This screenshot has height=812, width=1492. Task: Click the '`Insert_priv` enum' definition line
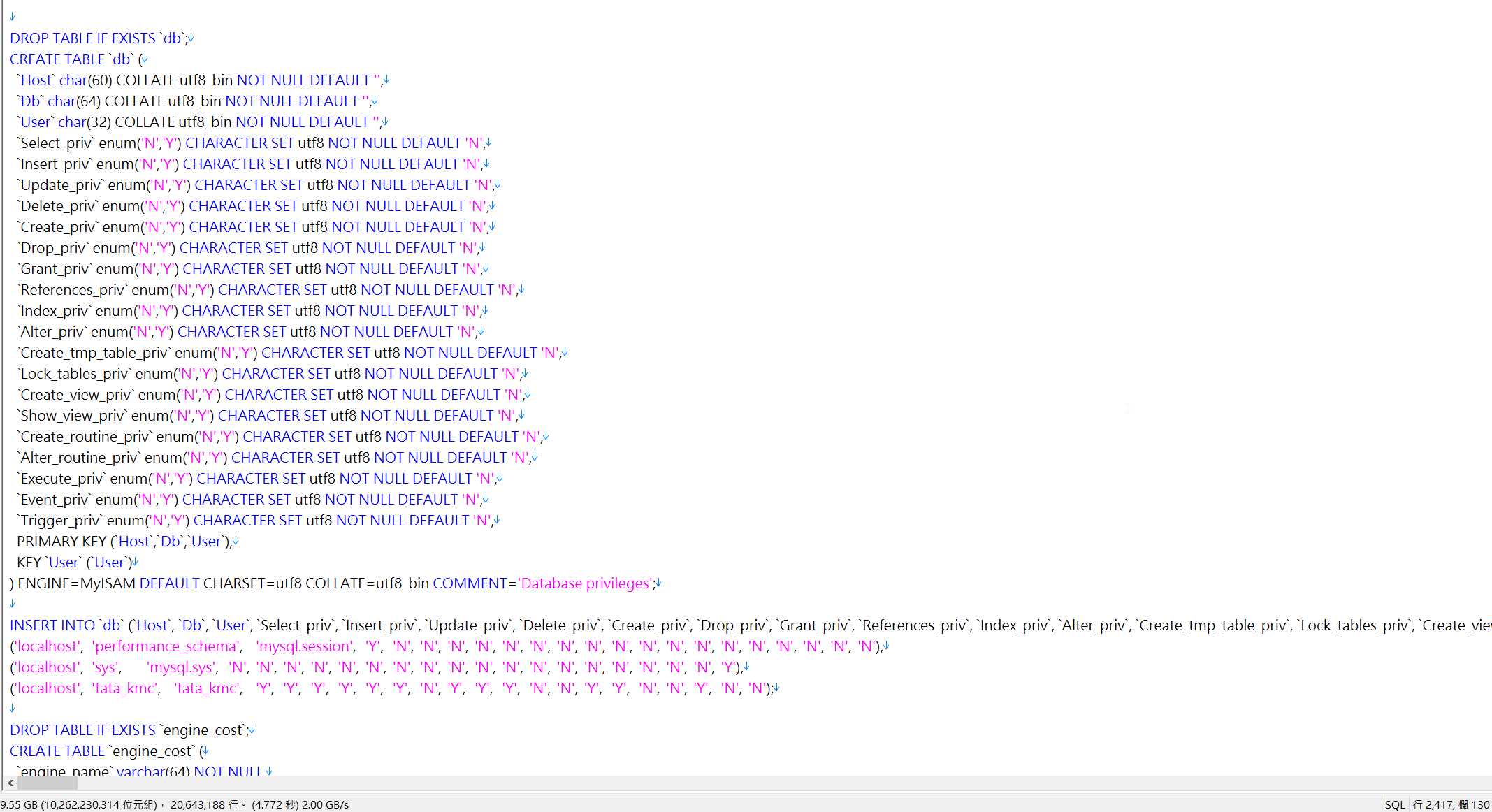249,164
